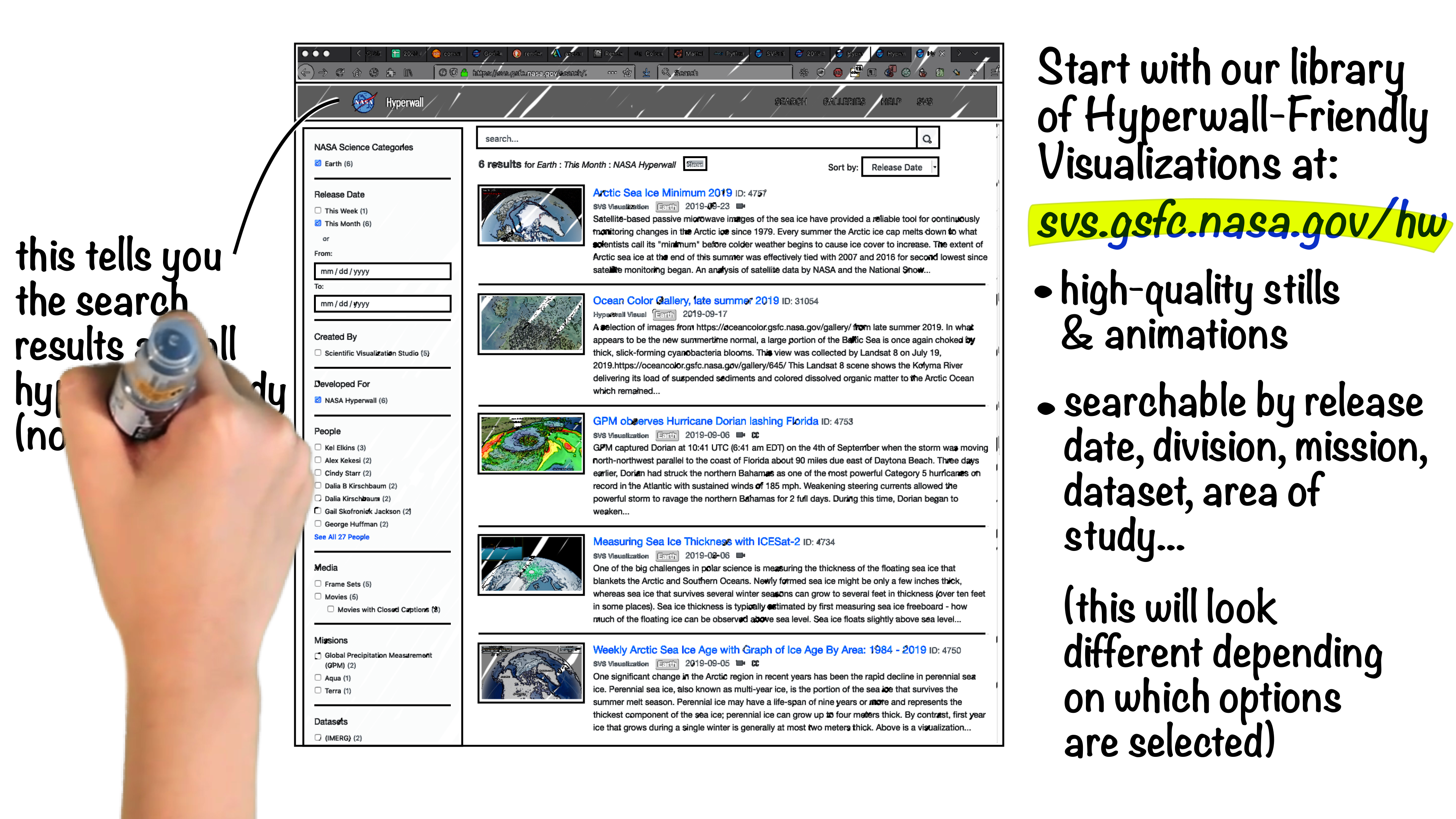Open the SVS menu item
The height and width of the screenshot is (819, 1456).
pos(924,102)
